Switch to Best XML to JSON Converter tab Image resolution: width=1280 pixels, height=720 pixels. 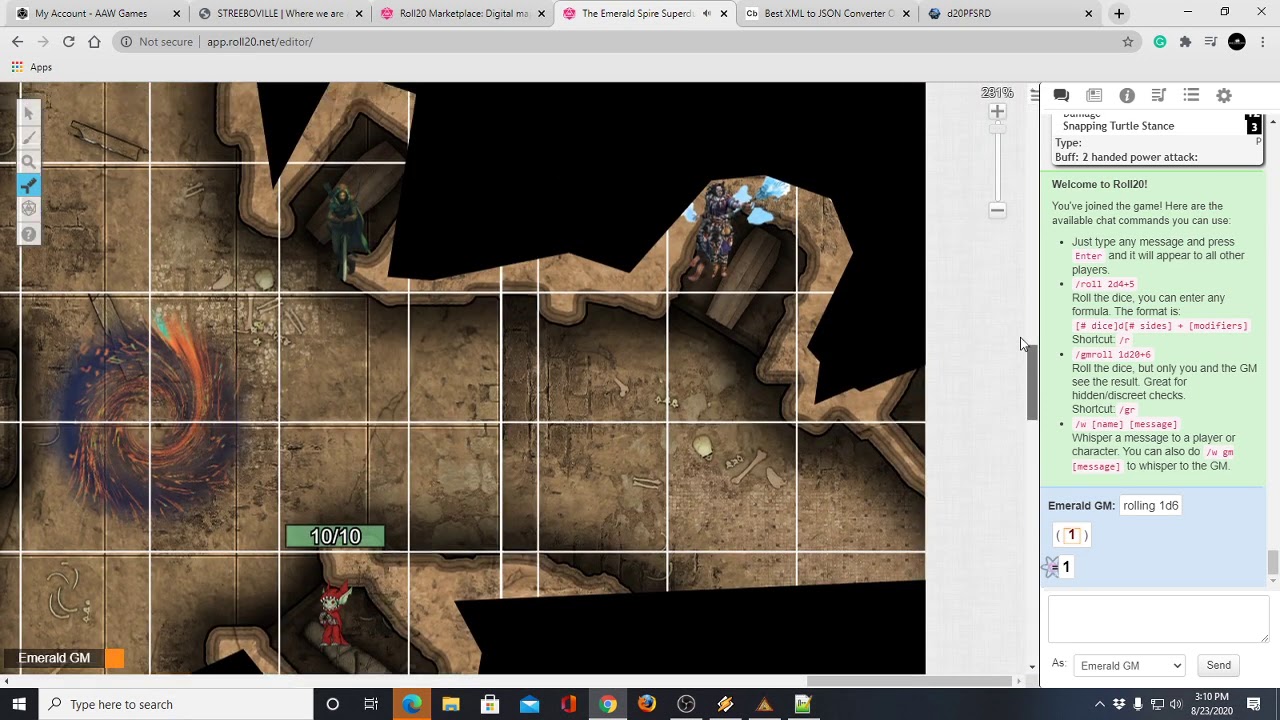828,13
